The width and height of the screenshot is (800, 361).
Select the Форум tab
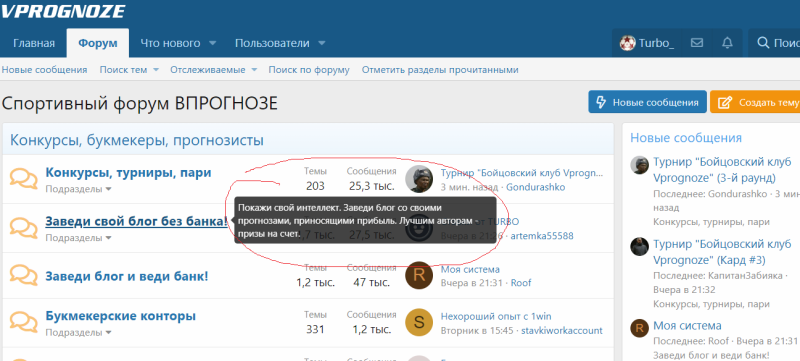(97, 43)
